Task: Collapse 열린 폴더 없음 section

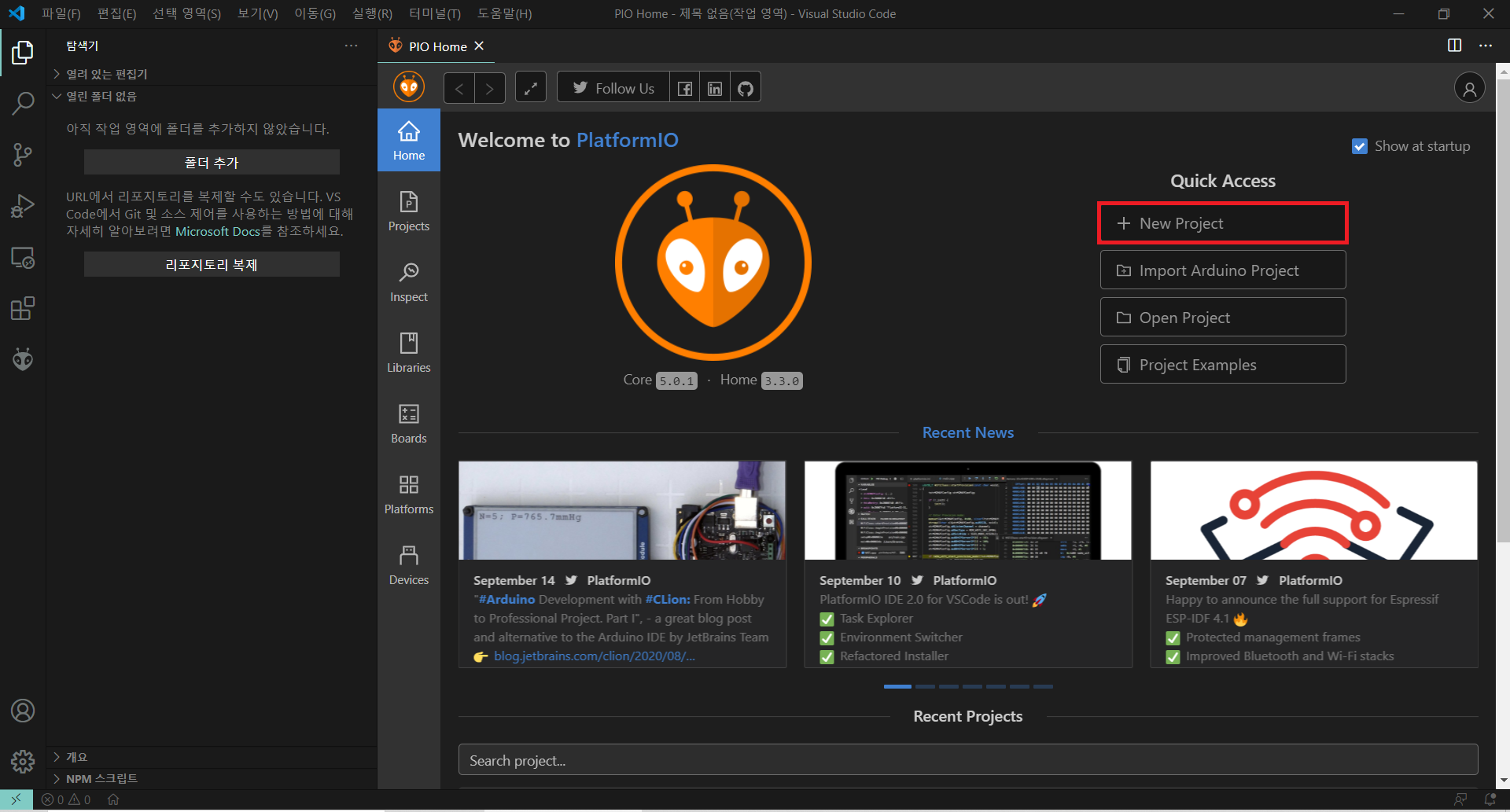Action: [212, 96]
